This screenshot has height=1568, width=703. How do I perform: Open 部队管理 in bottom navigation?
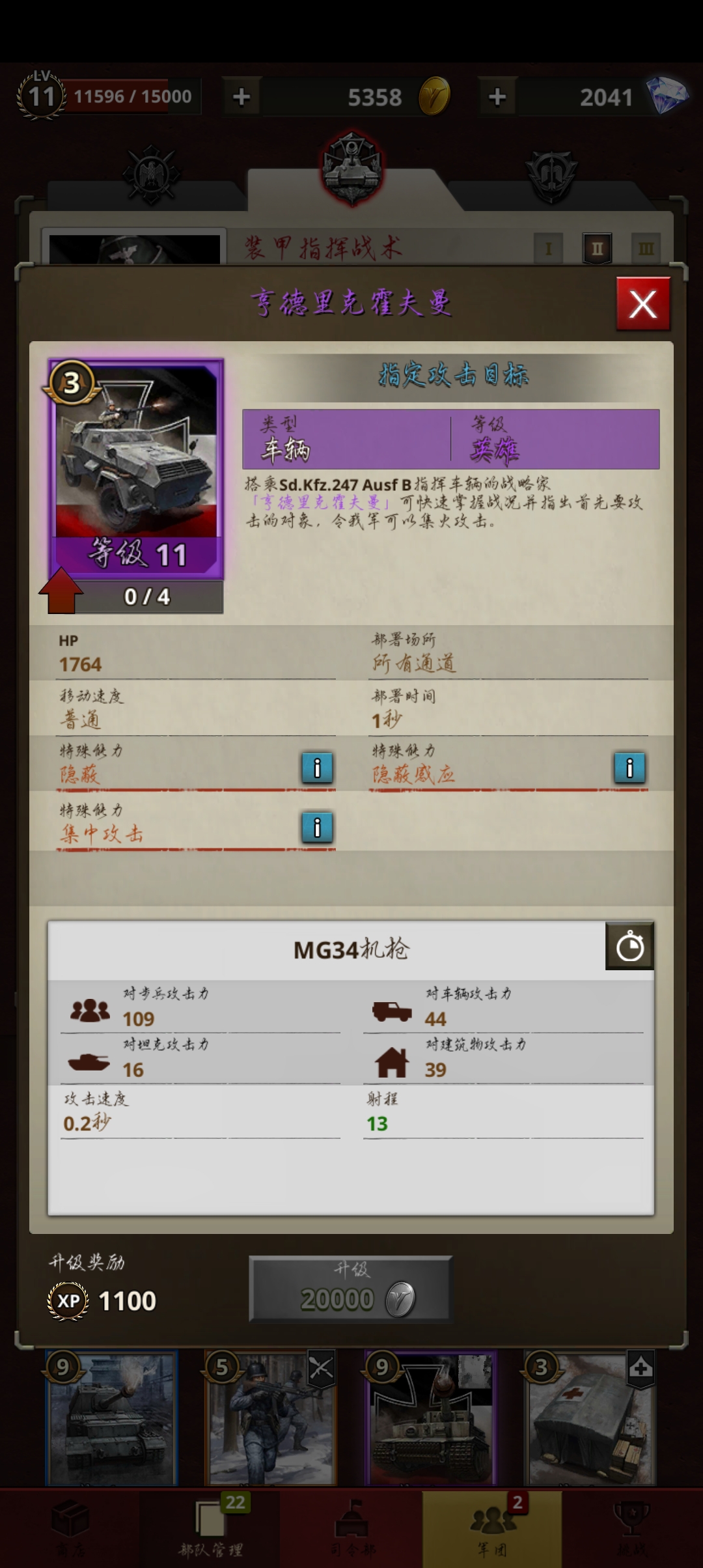[x=210, y=1528]
